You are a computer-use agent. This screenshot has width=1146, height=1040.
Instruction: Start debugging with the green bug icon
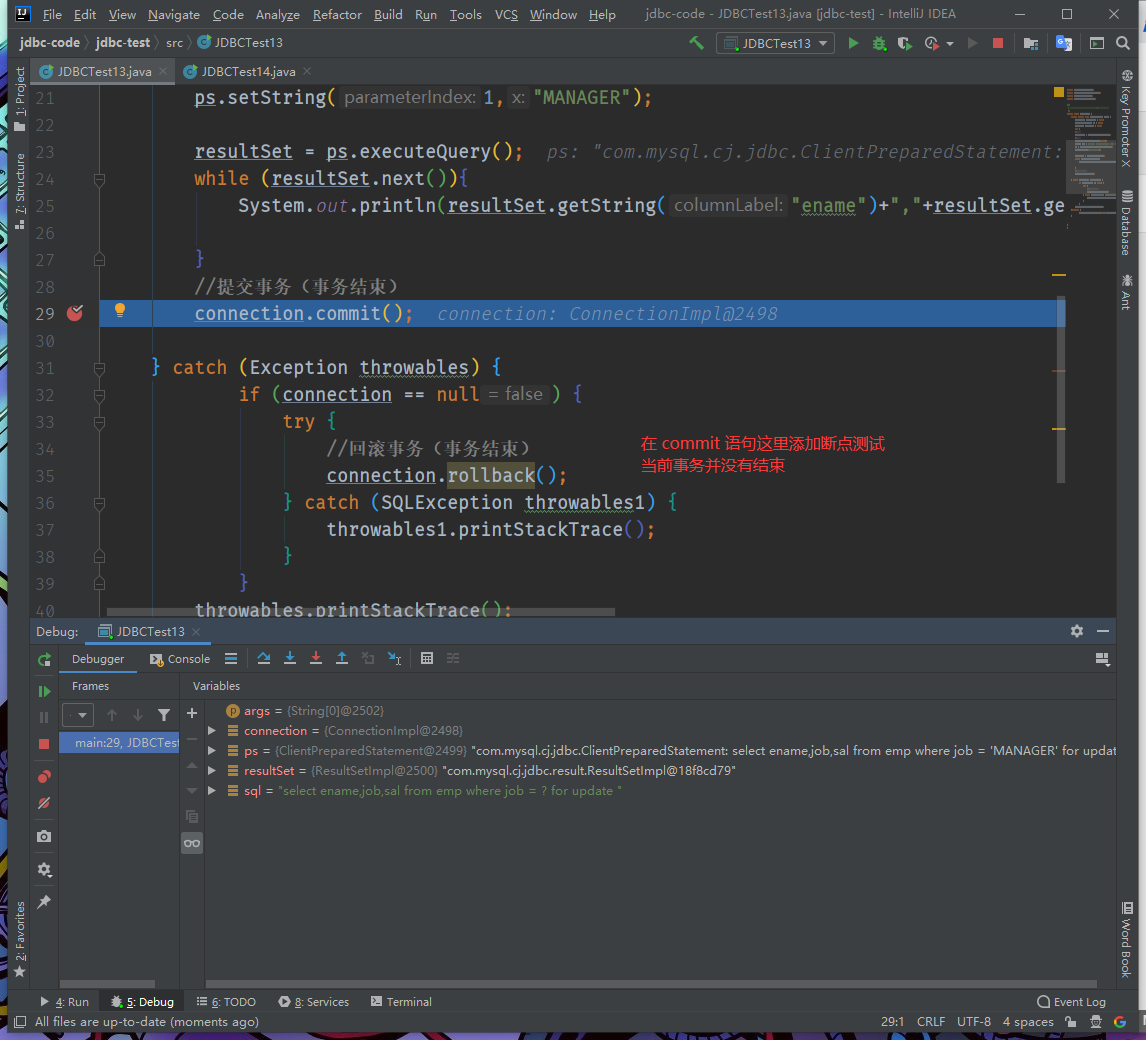click(x=879, y=44)
